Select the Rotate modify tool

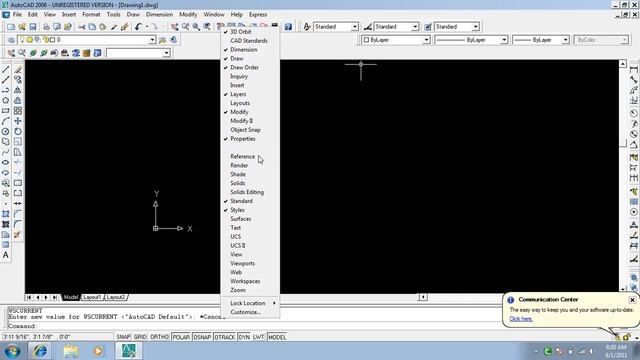pyautogui.click(x=18, y=131)
